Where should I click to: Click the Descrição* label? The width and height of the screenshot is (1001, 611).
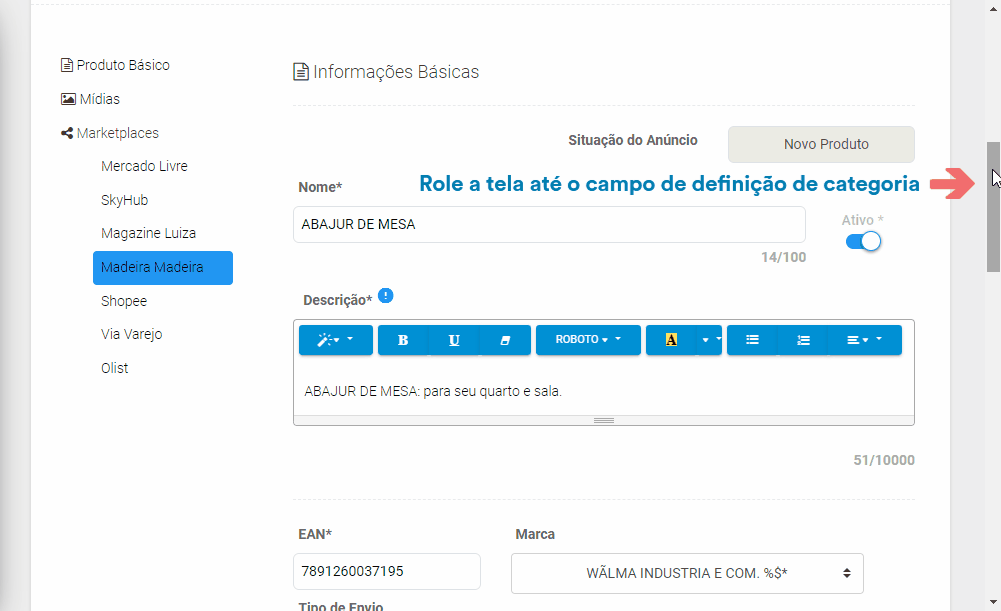click(337, 300)
